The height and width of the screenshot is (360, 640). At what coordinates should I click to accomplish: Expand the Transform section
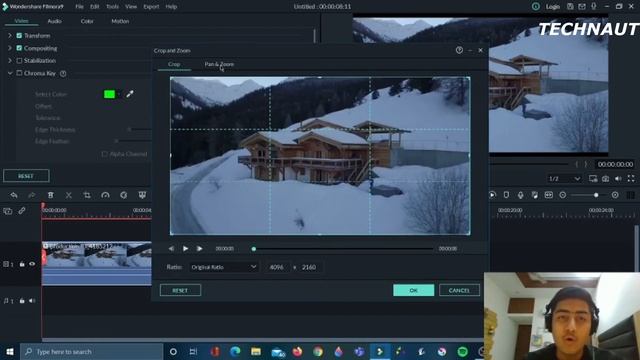pyautogui.click(x=10, y=36)
